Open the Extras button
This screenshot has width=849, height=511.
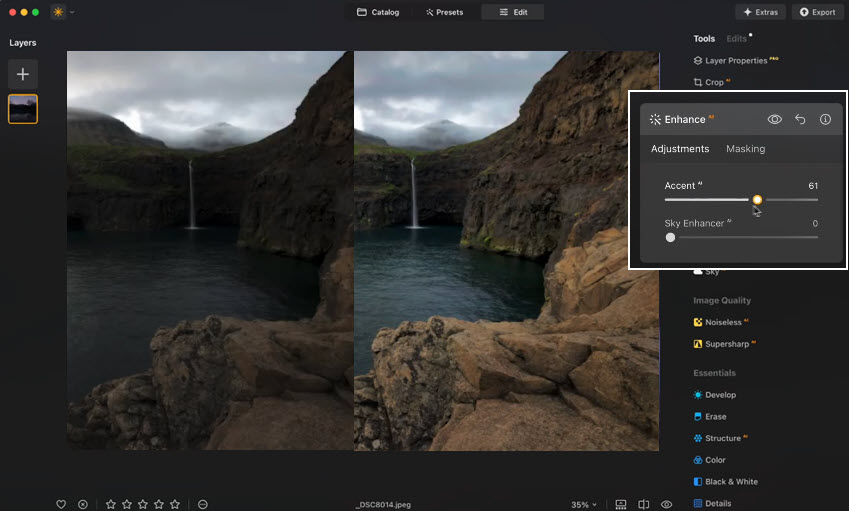point(760,12)
